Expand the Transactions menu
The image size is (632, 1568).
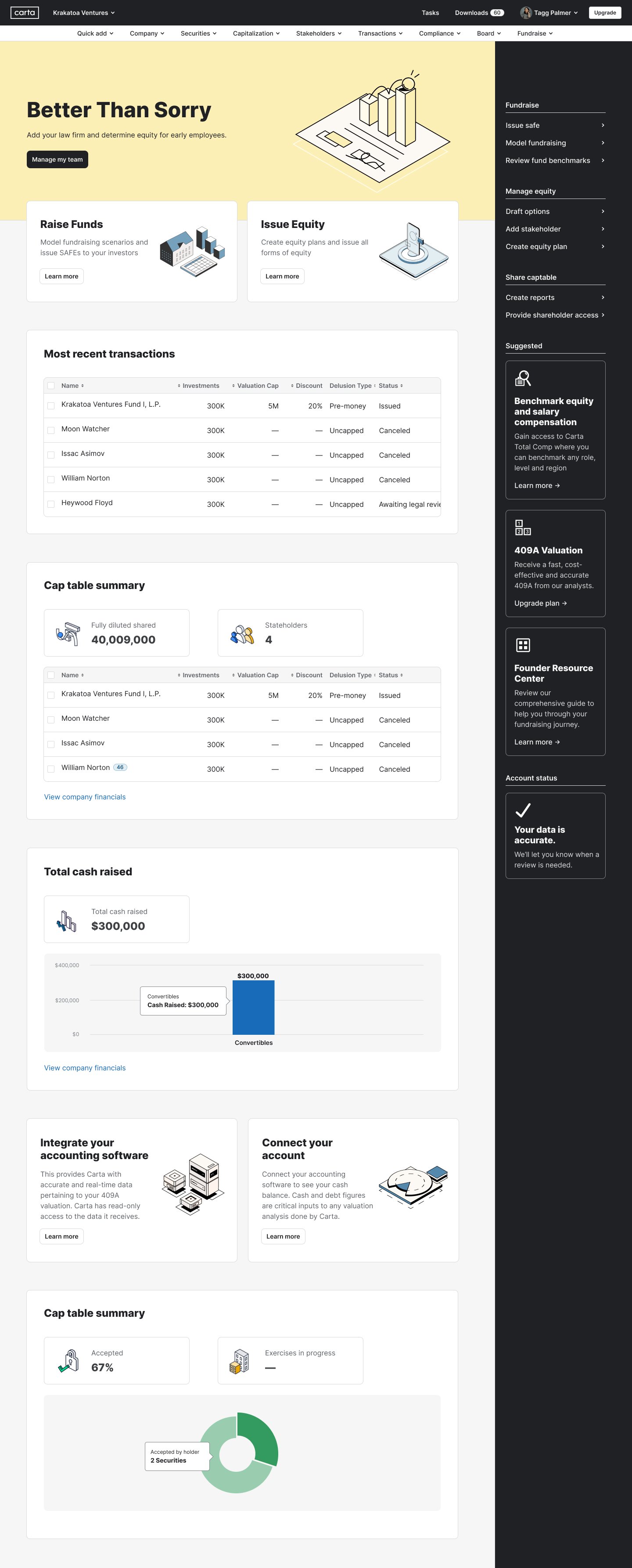pos(380,33)
